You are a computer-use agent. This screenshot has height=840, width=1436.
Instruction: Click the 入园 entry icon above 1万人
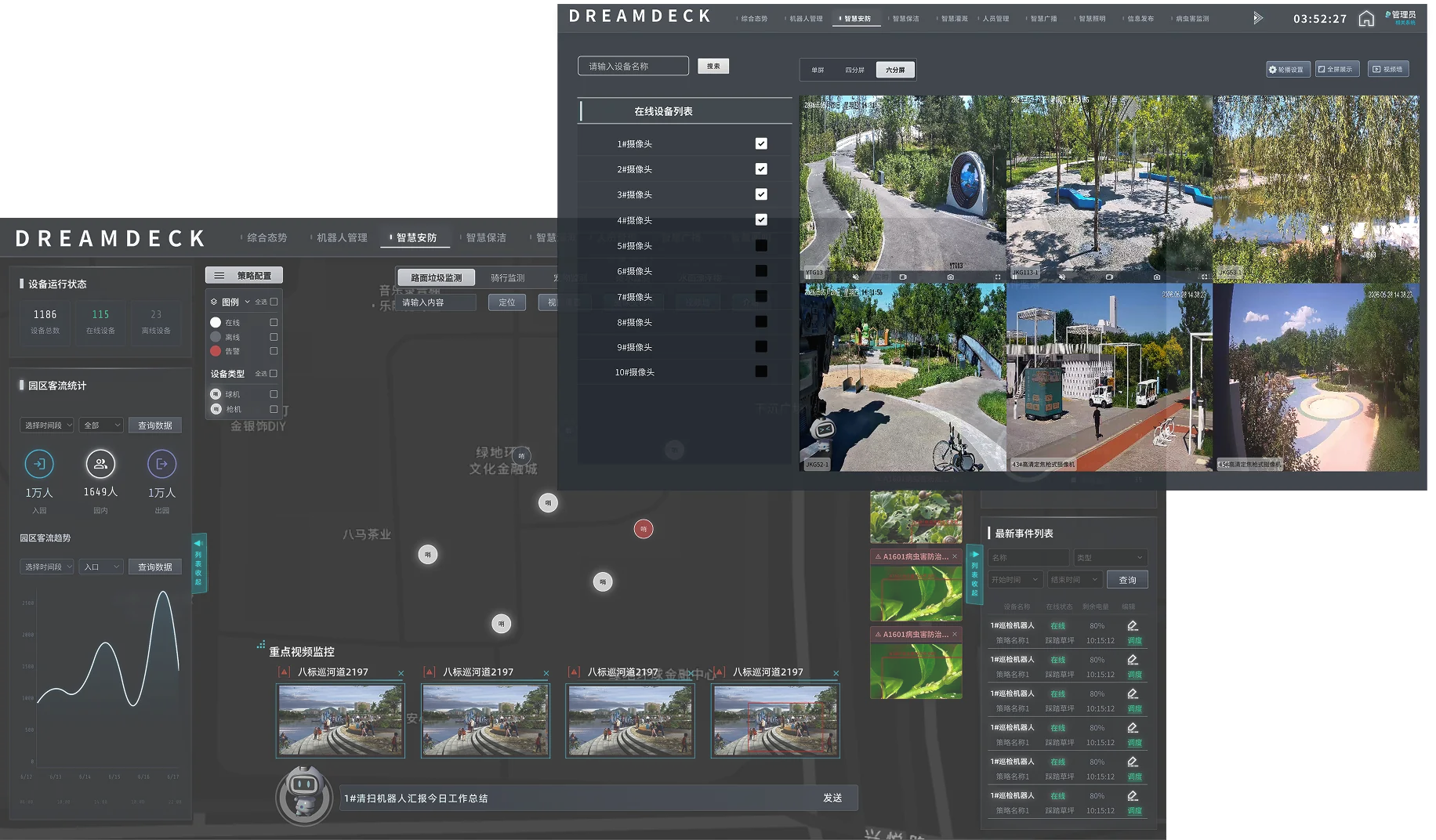click(39, 464)
